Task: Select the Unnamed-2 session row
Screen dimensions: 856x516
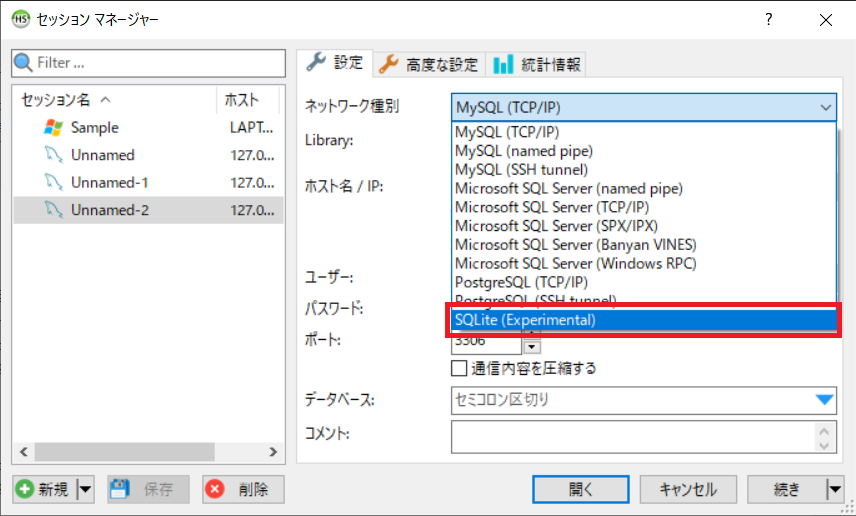Action: coord(148,210)
